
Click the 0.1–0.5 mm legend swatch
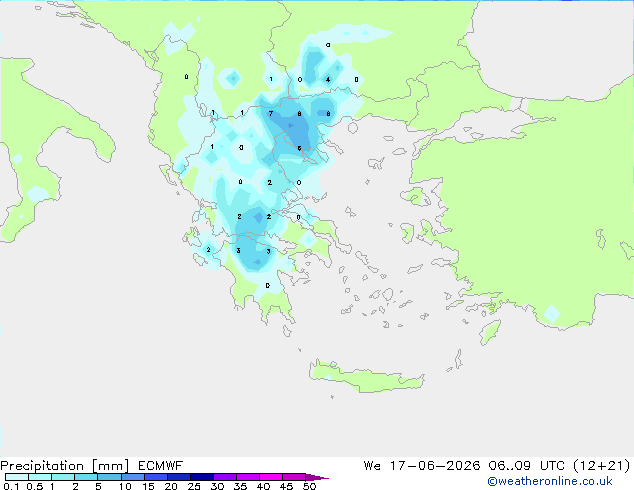(x=17, y=477)
